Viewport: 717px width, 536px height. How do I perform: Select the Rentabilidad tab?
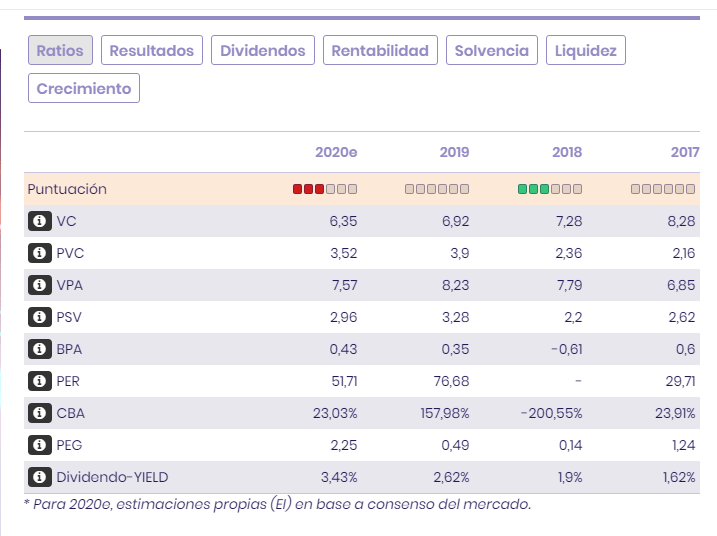click(380, 50)
